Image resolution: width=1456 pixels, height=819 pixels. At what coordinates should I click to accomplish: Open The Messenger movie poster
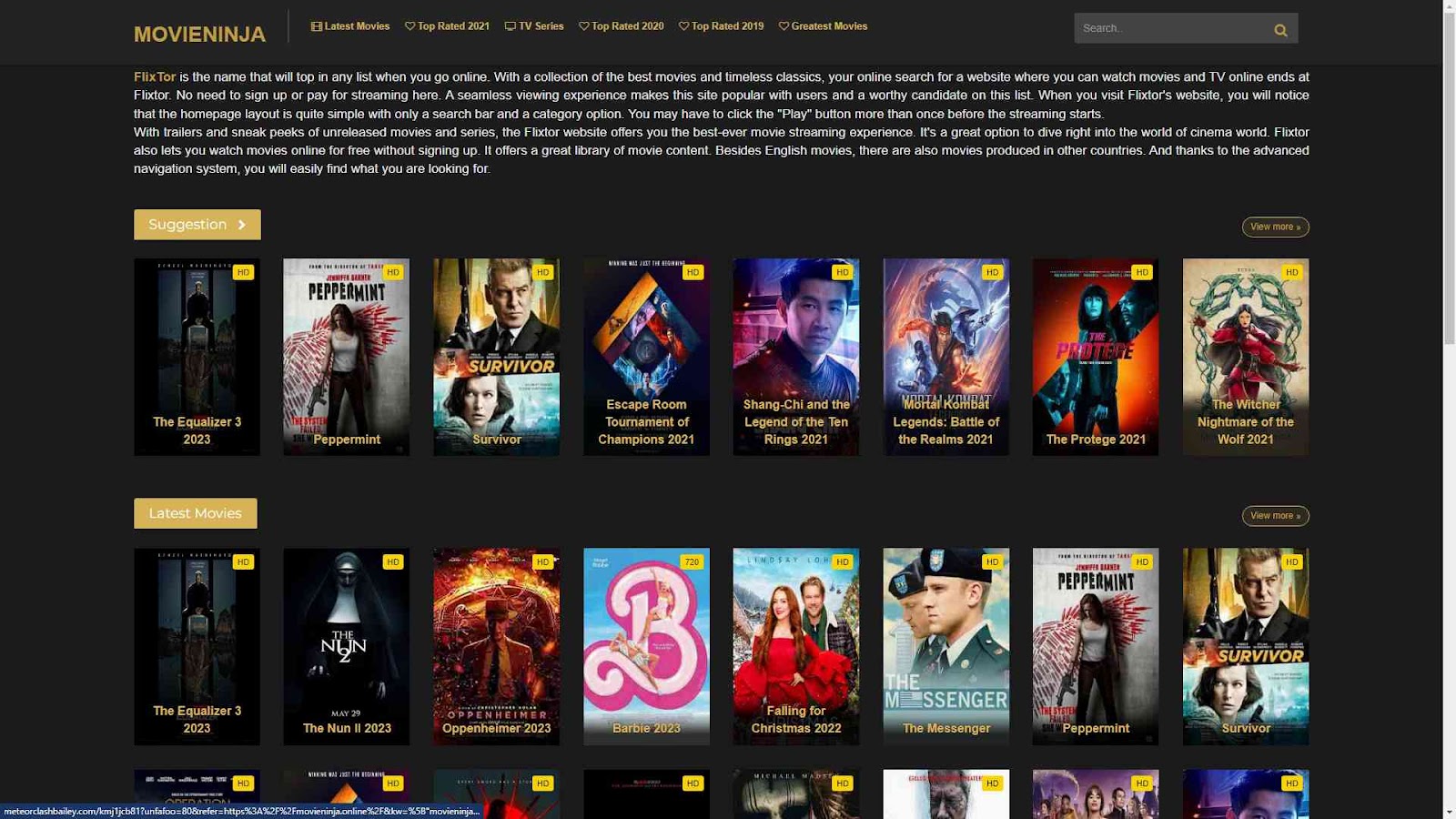pyautogui.click(x=945, y=646)
